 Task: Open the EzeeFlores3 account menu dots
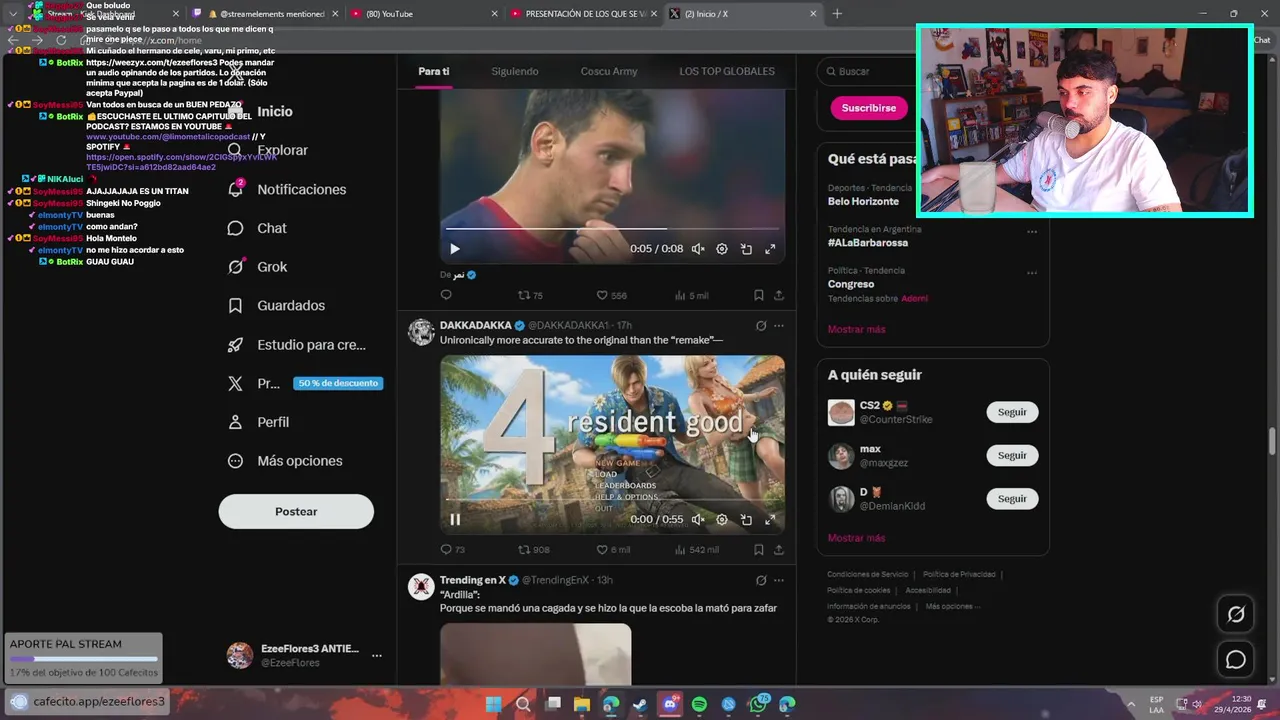[376, 656]
